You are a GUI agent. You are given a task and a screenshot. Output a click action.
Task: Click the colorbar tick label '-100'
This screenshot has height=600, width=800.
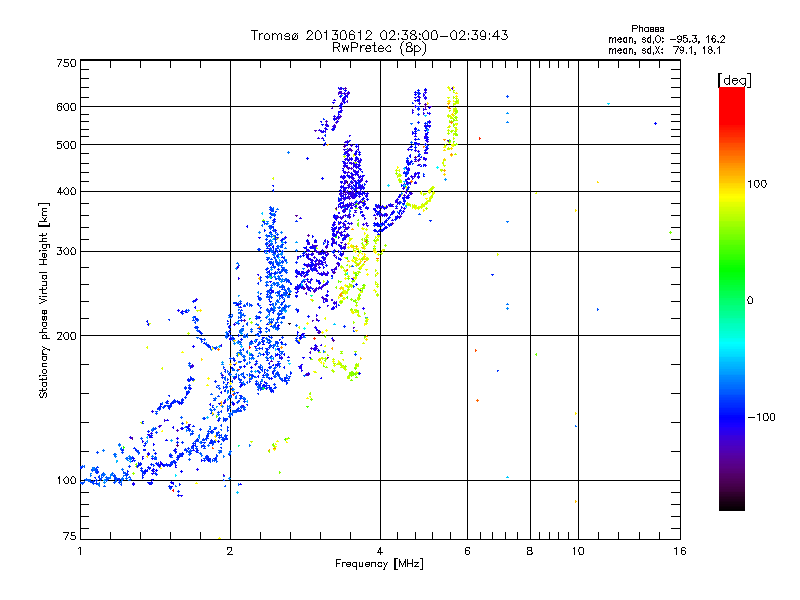pos(762,417)
